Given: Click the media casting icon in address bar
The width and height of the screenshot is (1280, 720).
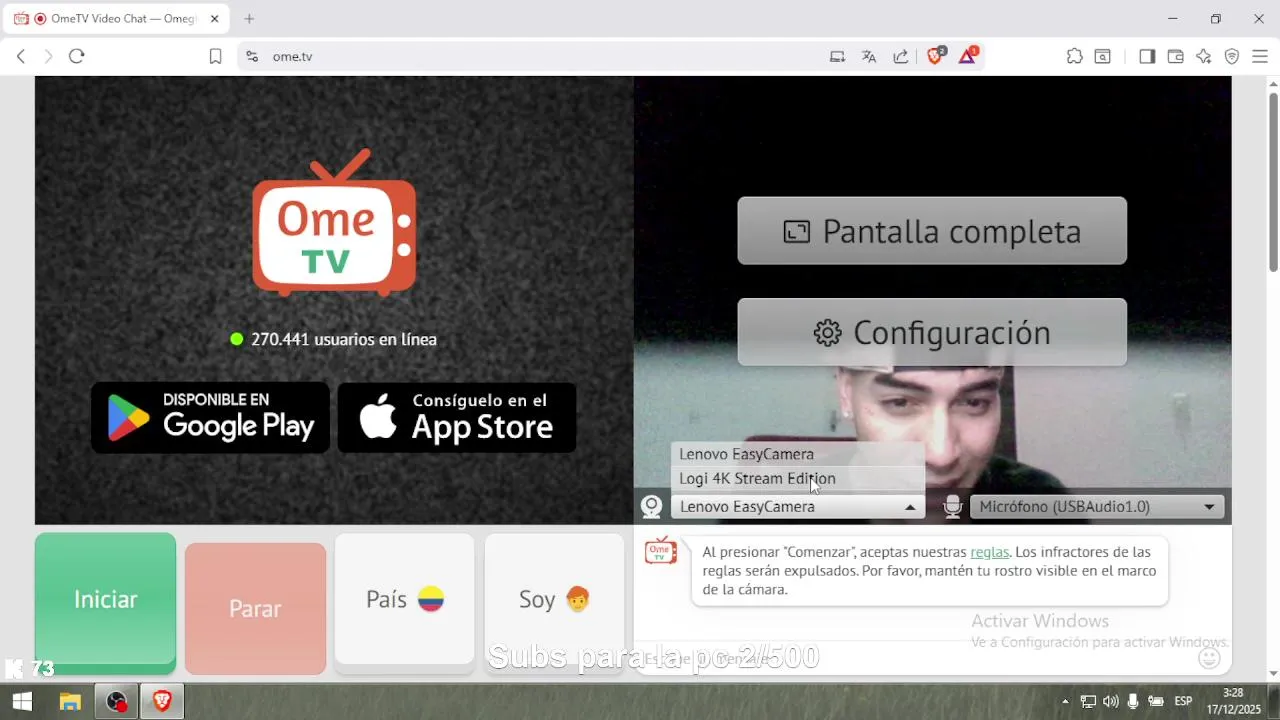Looking at the screenshot, I should pyautogui.click(x=837, y=57).
